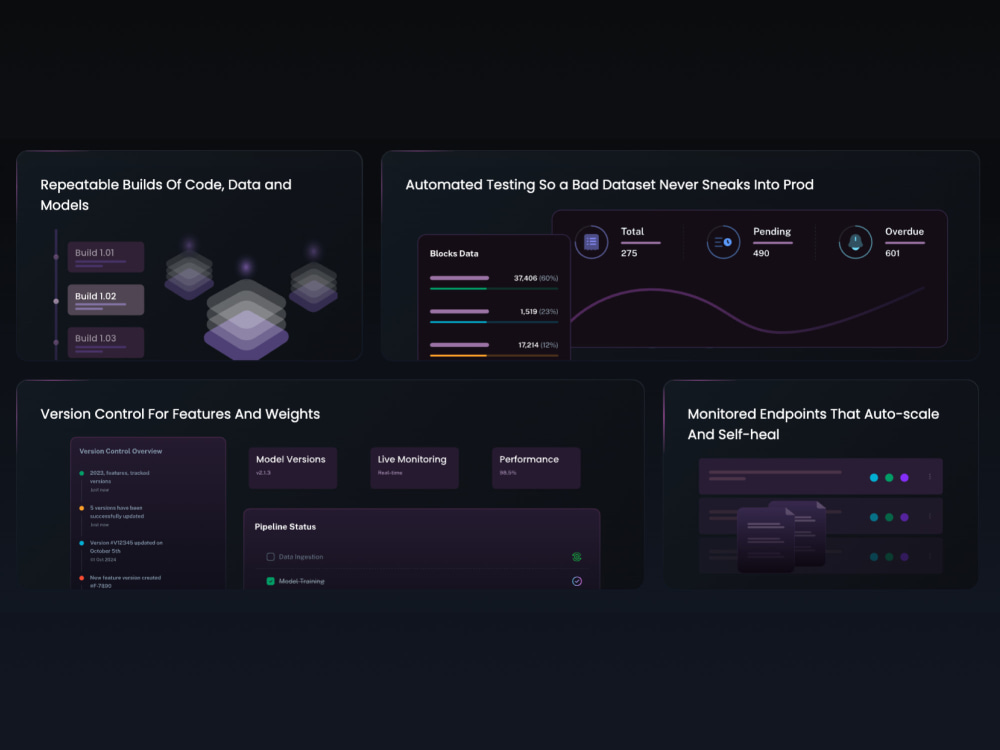Image resolution: width=1000 pixels, height=750 pixels.
Task: Click the 17,214 (12%) value
Action: pyautogui.click(x=538, y=345)
